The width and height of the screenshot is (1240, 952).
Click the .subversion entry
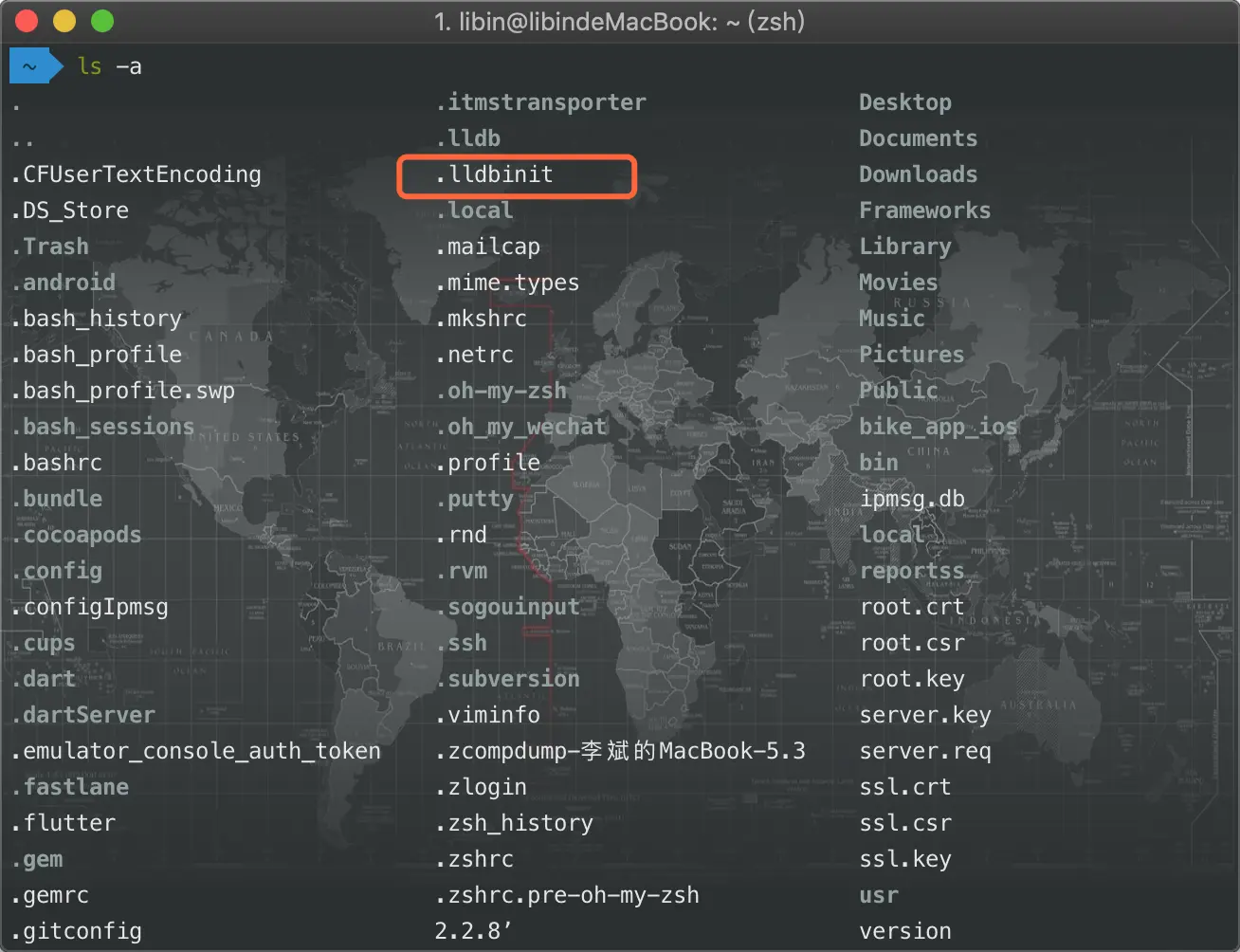click(508, 679)
